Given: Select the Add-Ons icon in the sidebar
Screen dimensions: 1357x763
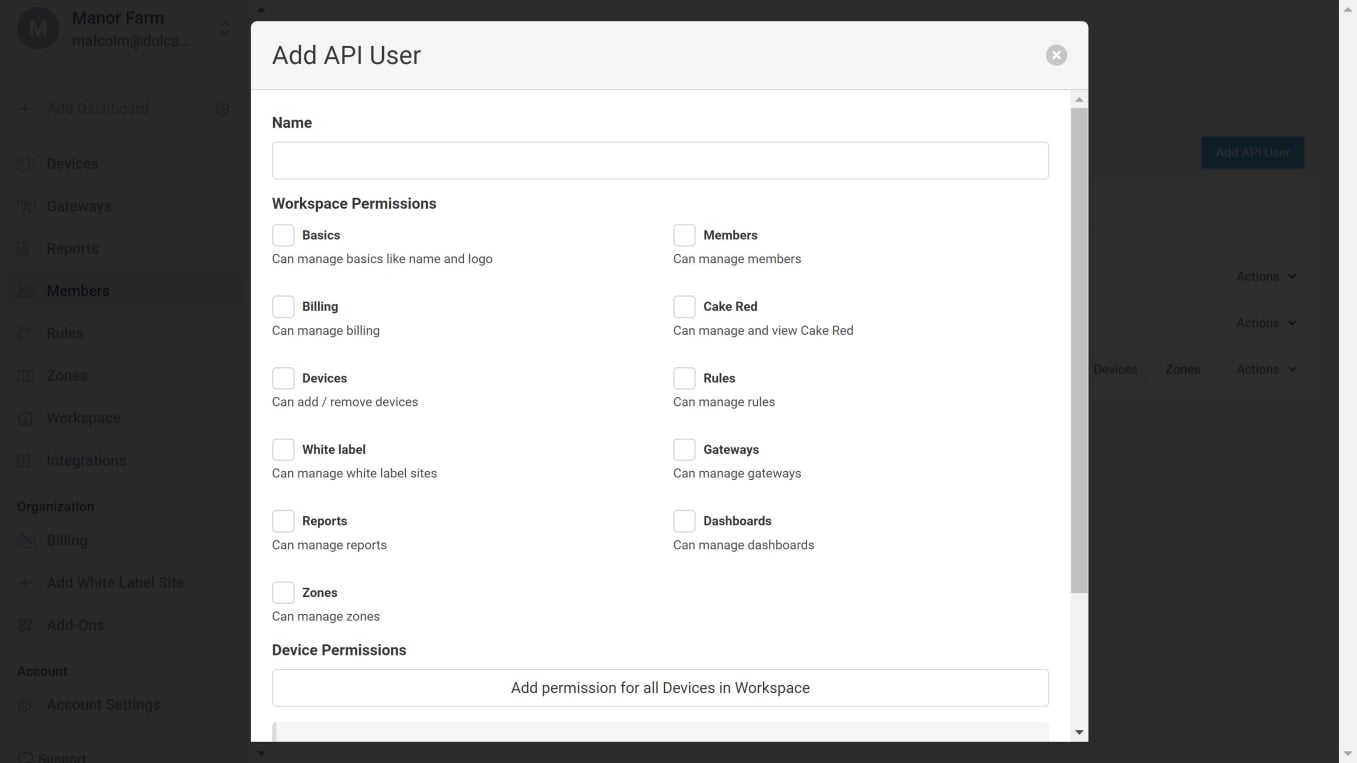Looking at the screenshot, I should click(25, 624).
